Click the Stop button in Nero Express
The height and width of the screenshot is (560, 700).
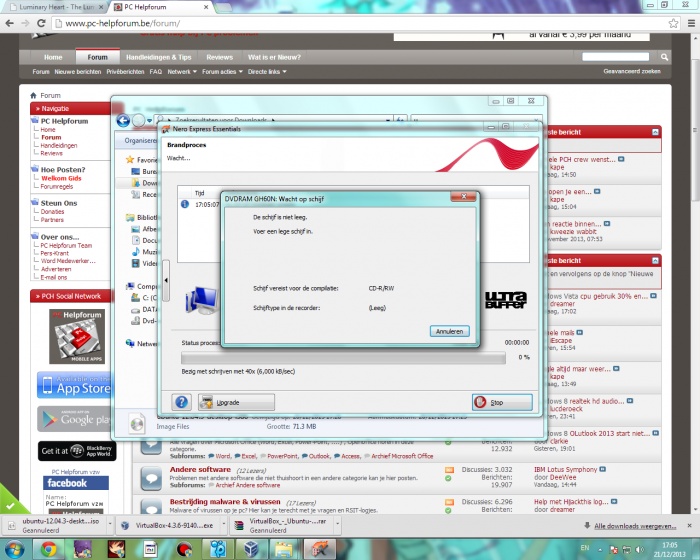pyautogui.click(x=502, y=402)
